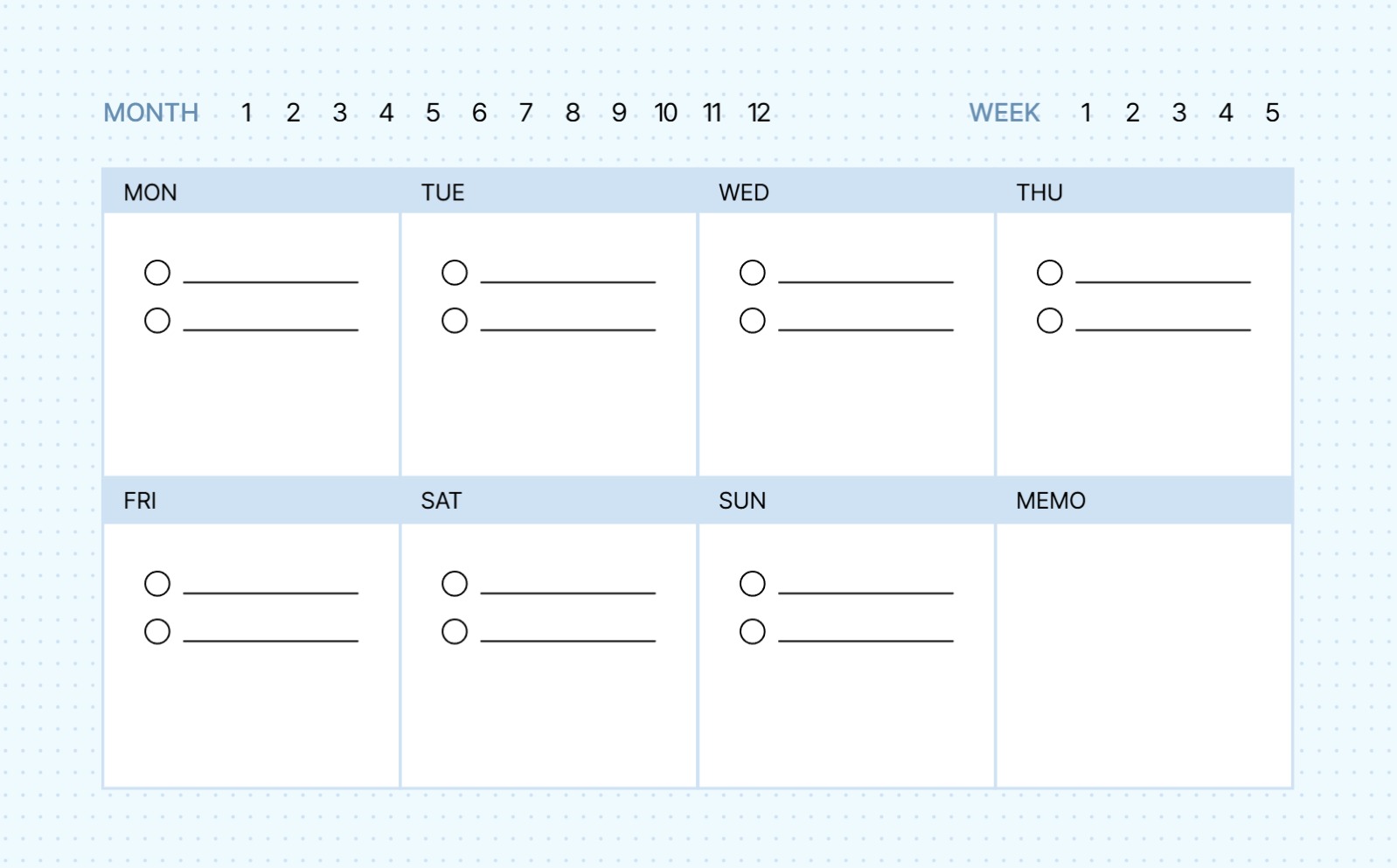
Task: Select month number 1
Action: point(247,113)
